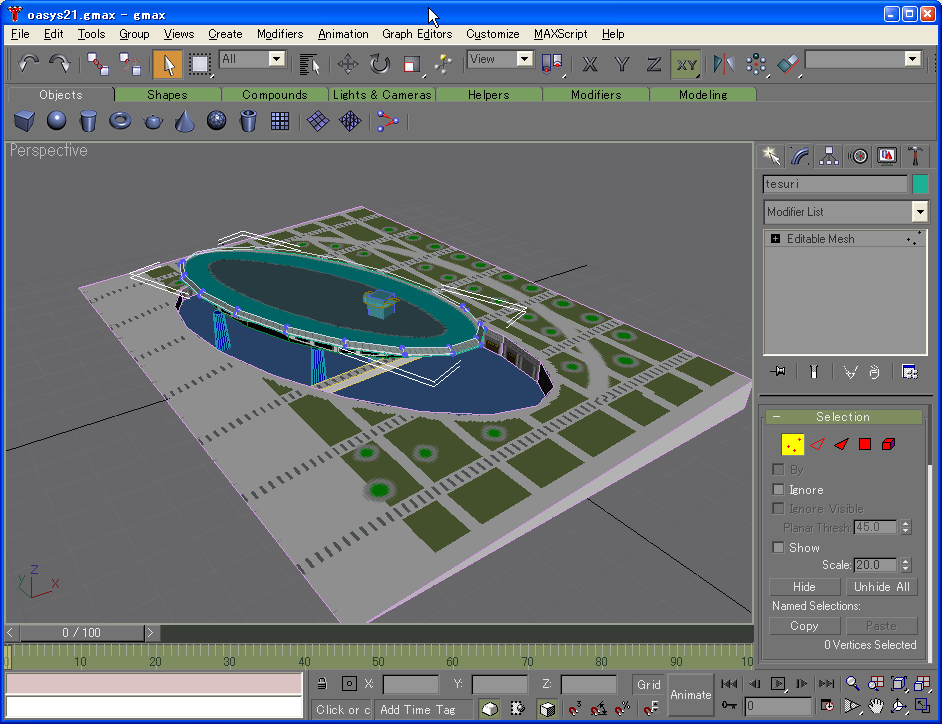Toggle the Show normals checkbox
The image size is (942, 724).
coord(778,547)
